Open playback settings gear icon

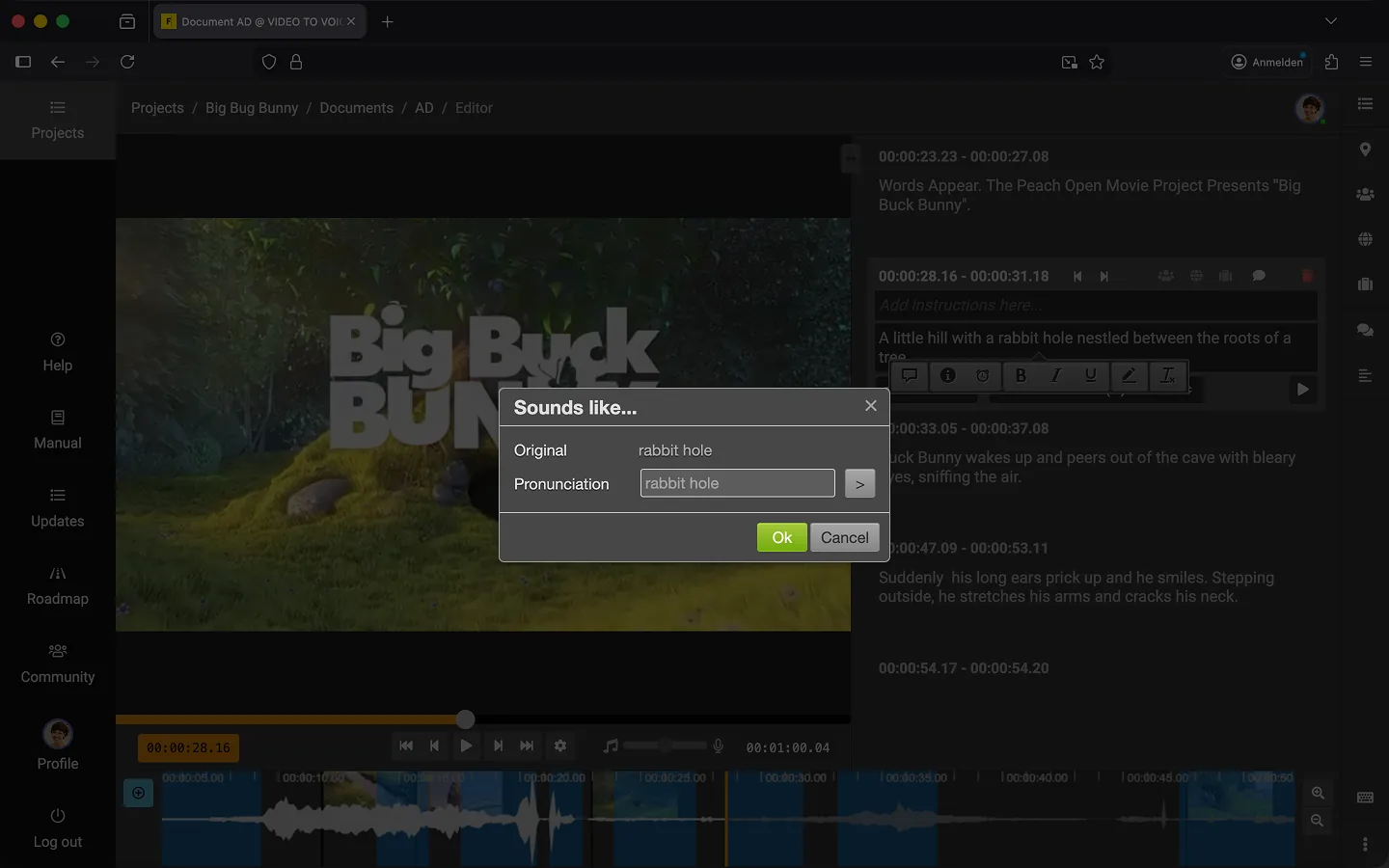point(560,746)
